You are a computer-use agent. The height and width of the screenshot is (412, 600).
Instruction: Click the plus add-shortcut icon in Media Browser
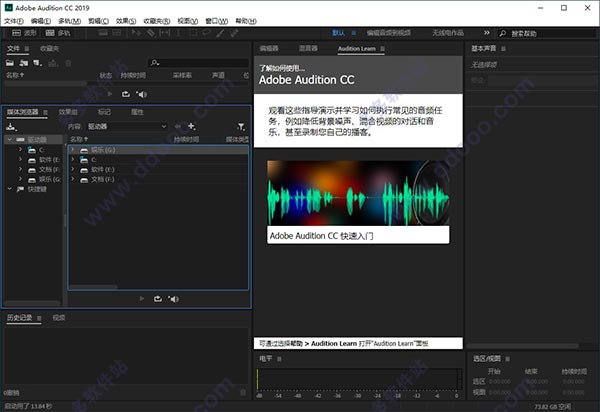coord(191,126)
